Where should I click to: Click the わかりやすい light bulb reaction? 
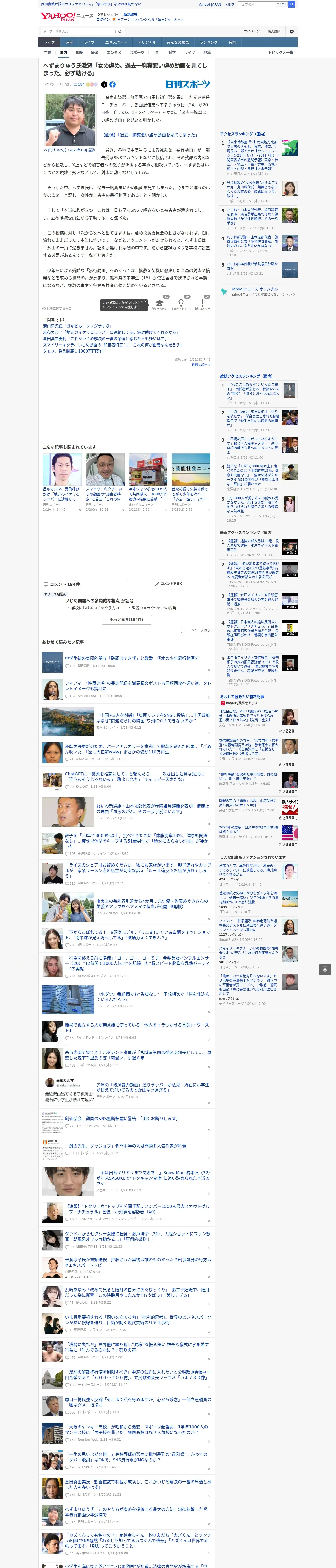[181, 303]
